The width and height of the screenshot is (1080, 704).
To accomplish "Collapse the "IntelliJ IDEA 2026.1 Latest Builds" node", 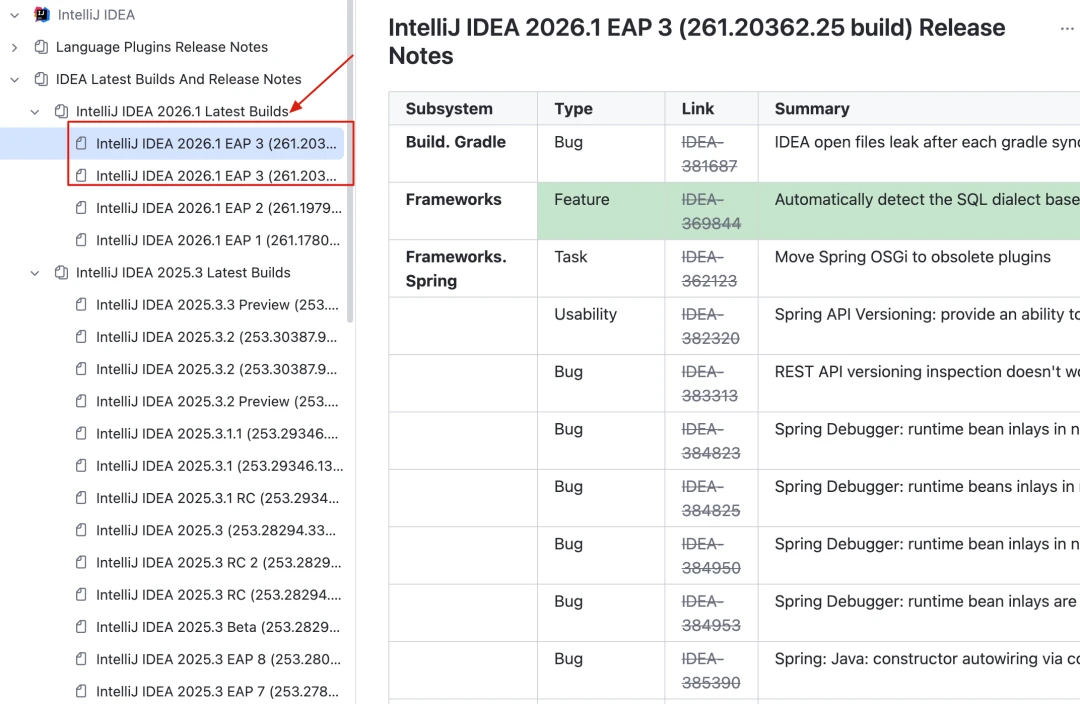I will point(34,111).
